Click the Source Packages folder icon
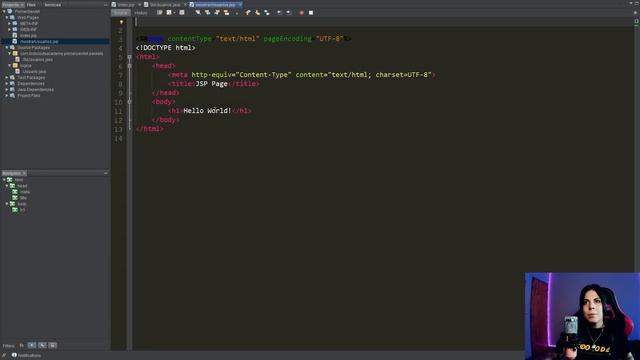Screen dimensions: 640x360 [13, 47]
